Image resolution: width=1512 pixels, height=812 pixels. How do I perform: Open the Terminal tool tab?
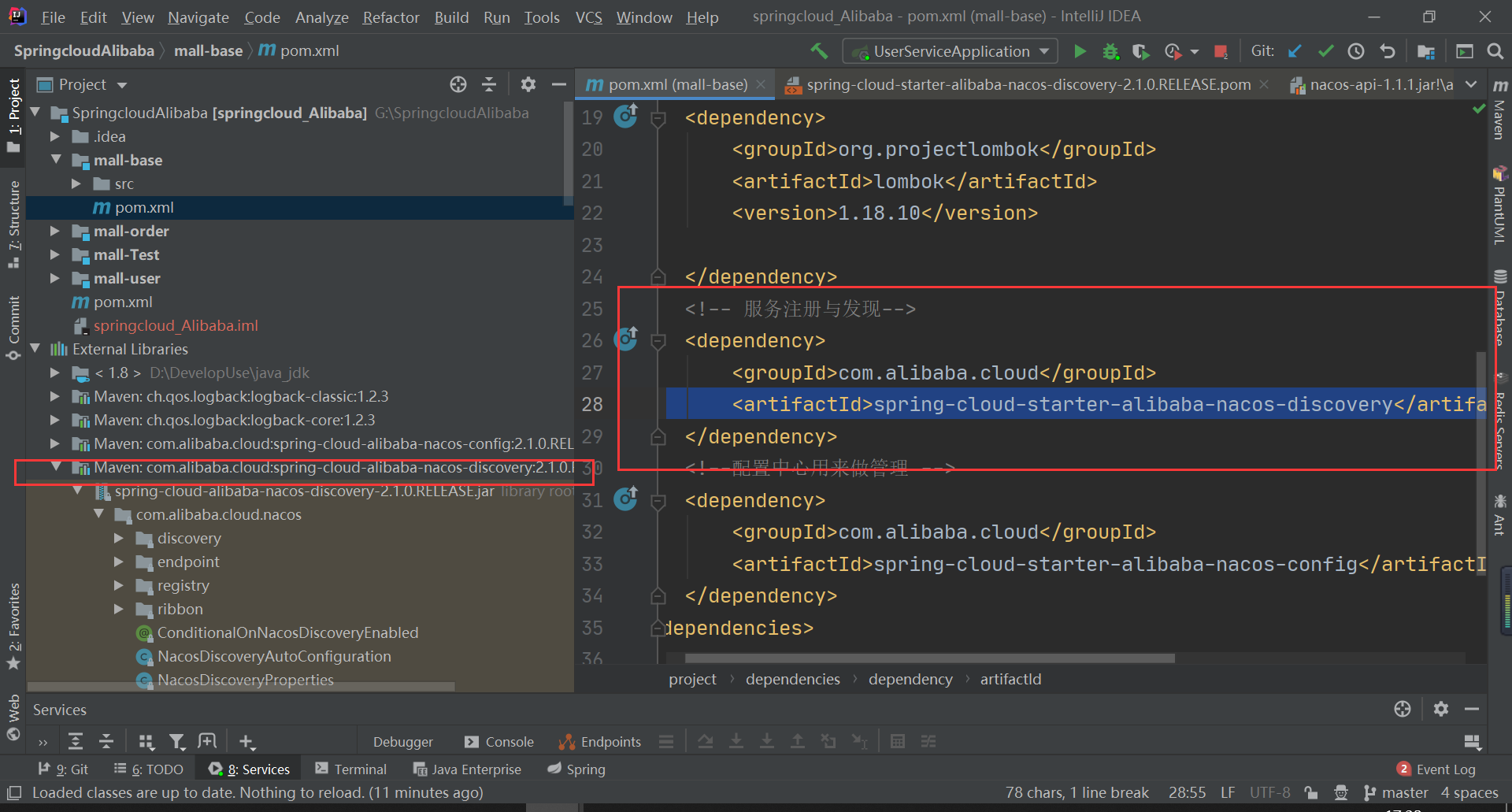pos(350,769)
